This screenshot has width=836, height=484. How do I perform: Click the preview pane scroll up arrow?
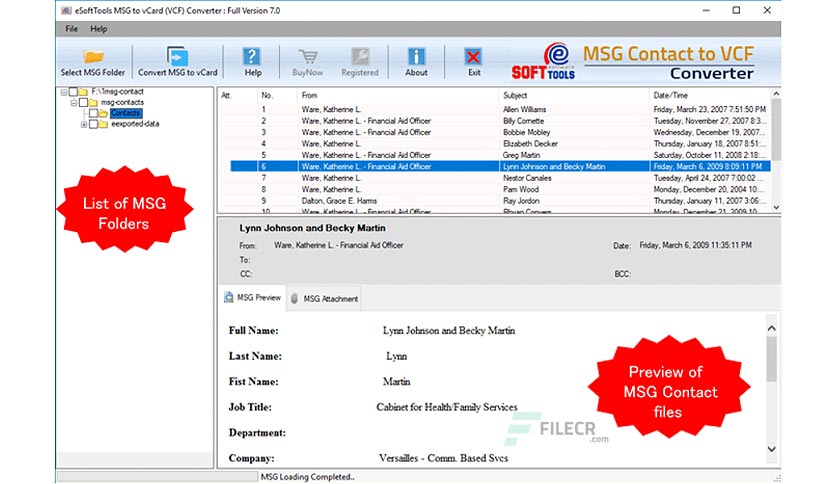click(x=771, y=329)
